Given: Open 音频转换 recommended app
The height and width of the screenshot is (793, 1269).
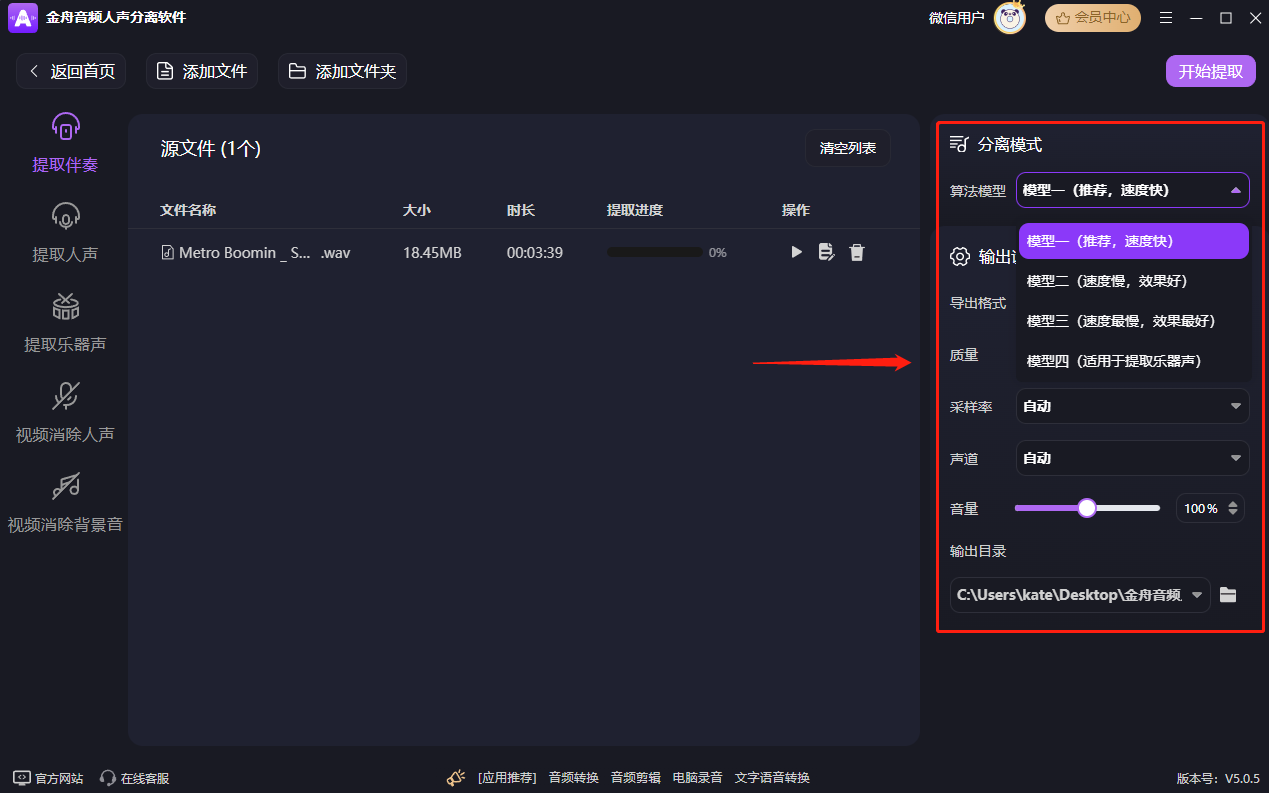Looking at the screenshot, I should (x=574, y=778).
